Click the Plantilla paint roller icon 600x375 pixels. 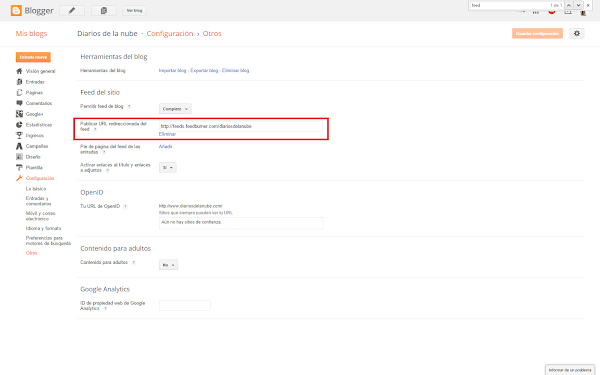[19, 168]
